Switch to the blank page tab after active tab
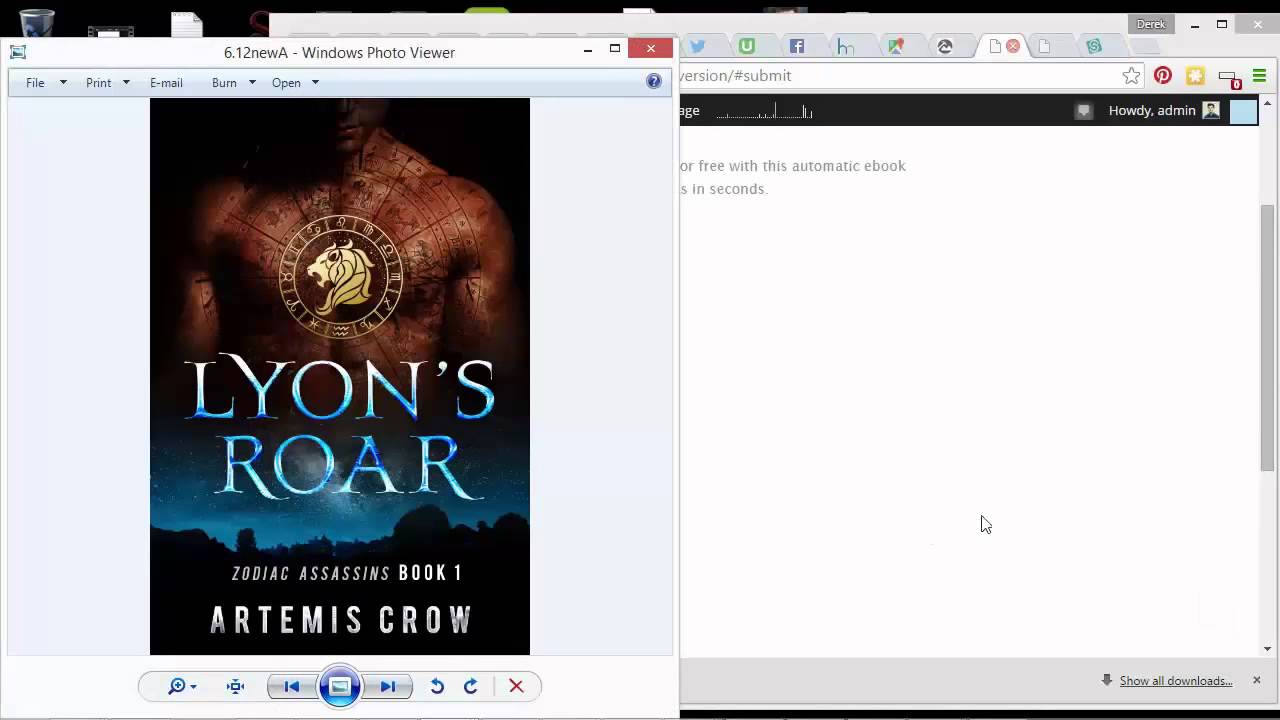 pos(1044,46)
